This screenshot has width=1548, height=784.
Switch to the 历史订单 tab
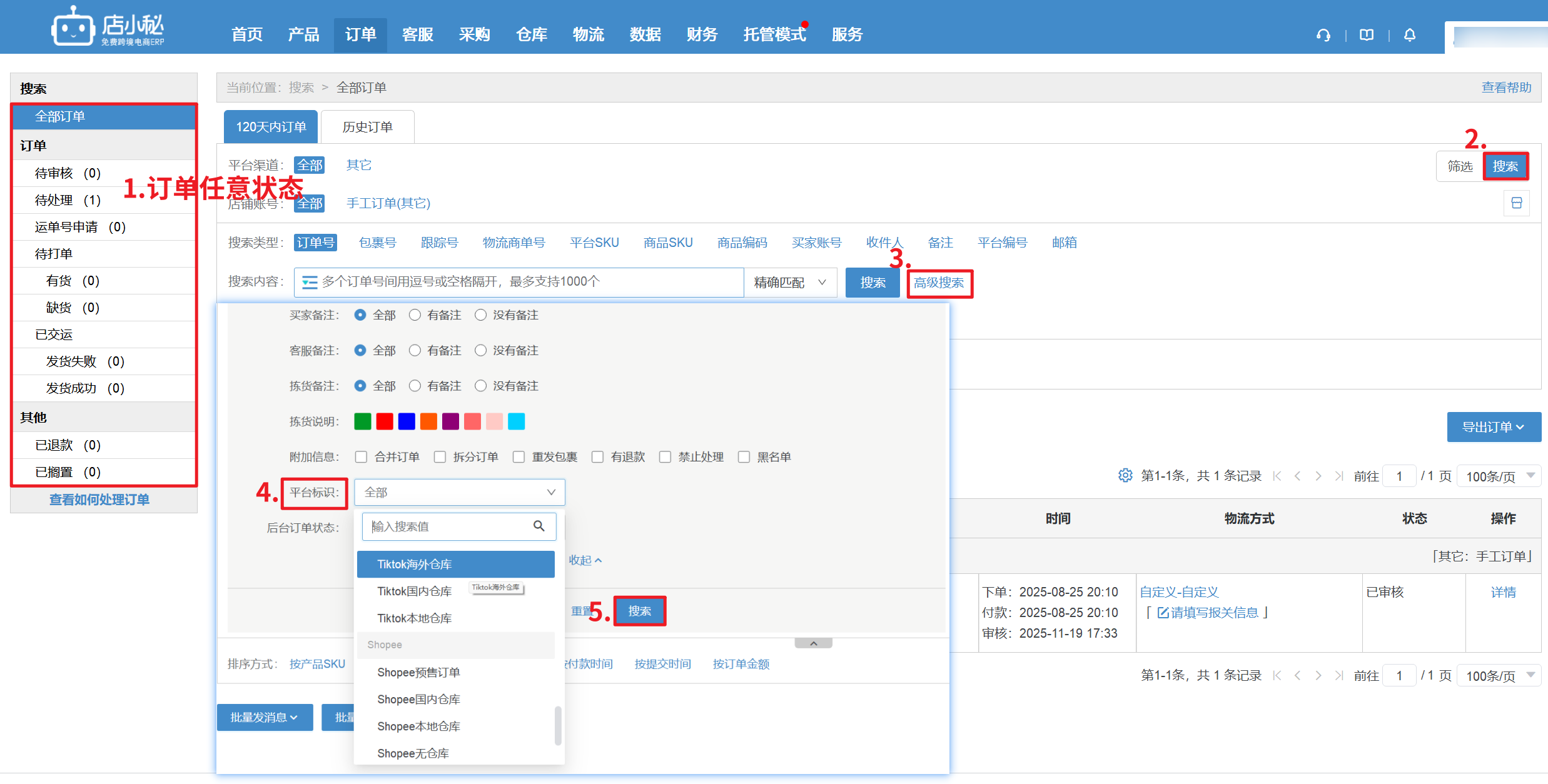pos(367,127)
